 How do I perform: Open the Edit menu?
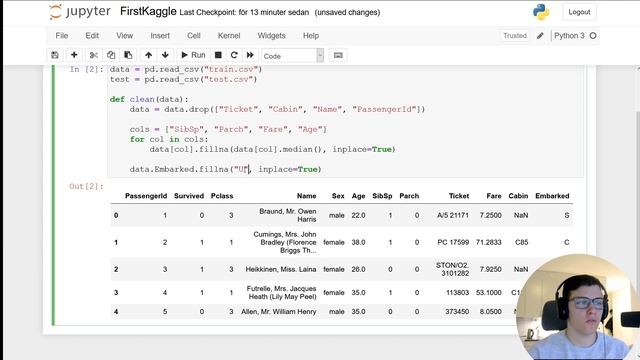92,36
